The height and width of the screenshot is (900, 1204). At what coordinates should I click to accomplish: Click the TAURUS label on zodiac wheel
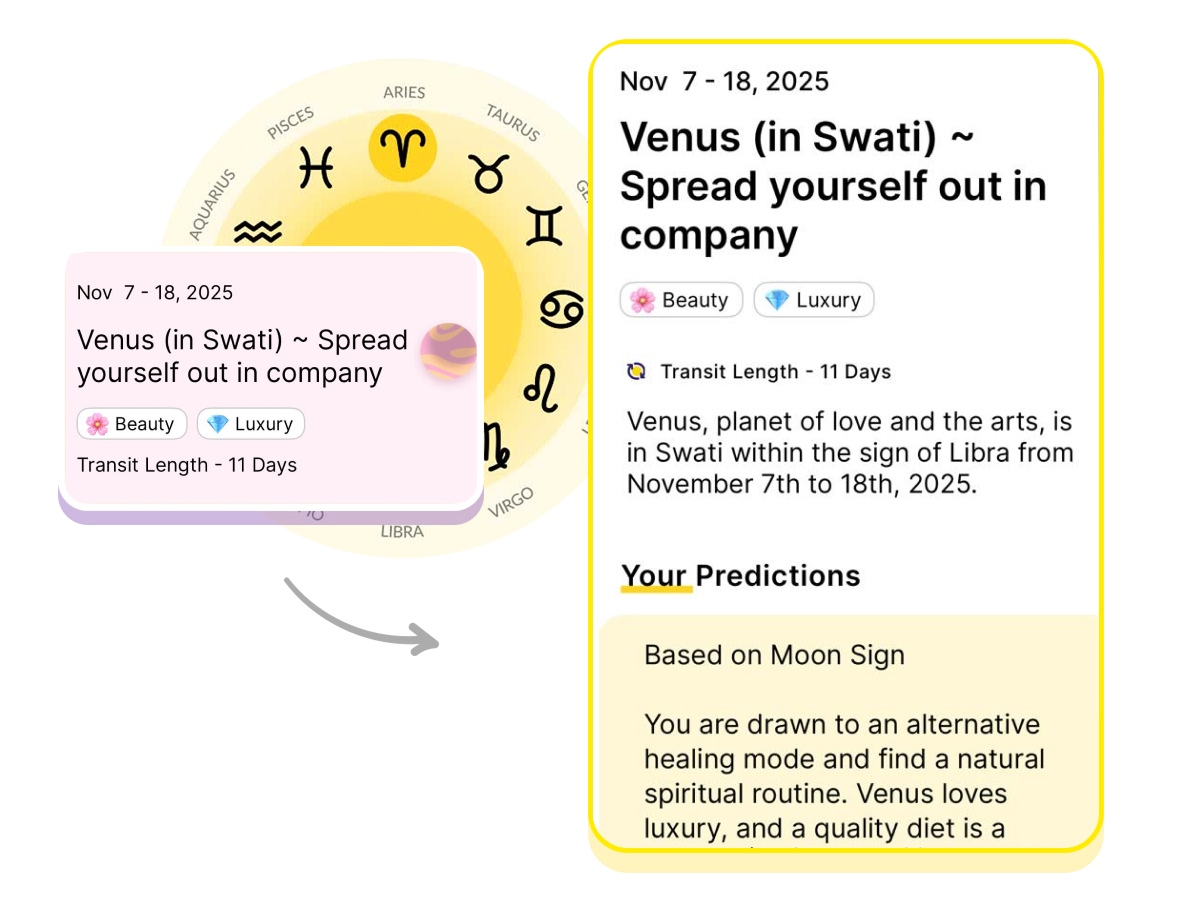(x=513, y=121)
